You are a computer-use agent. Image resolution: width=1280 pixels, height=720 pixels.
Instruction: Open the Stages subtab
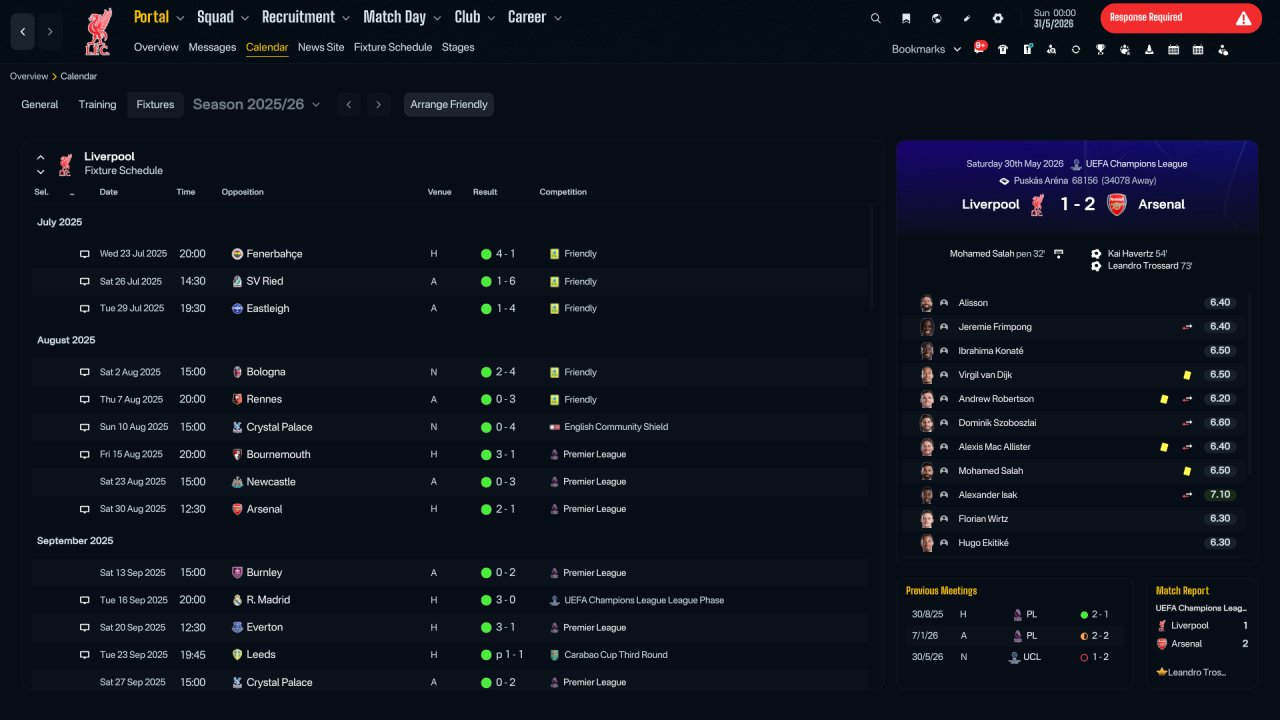tap(458, 47)
